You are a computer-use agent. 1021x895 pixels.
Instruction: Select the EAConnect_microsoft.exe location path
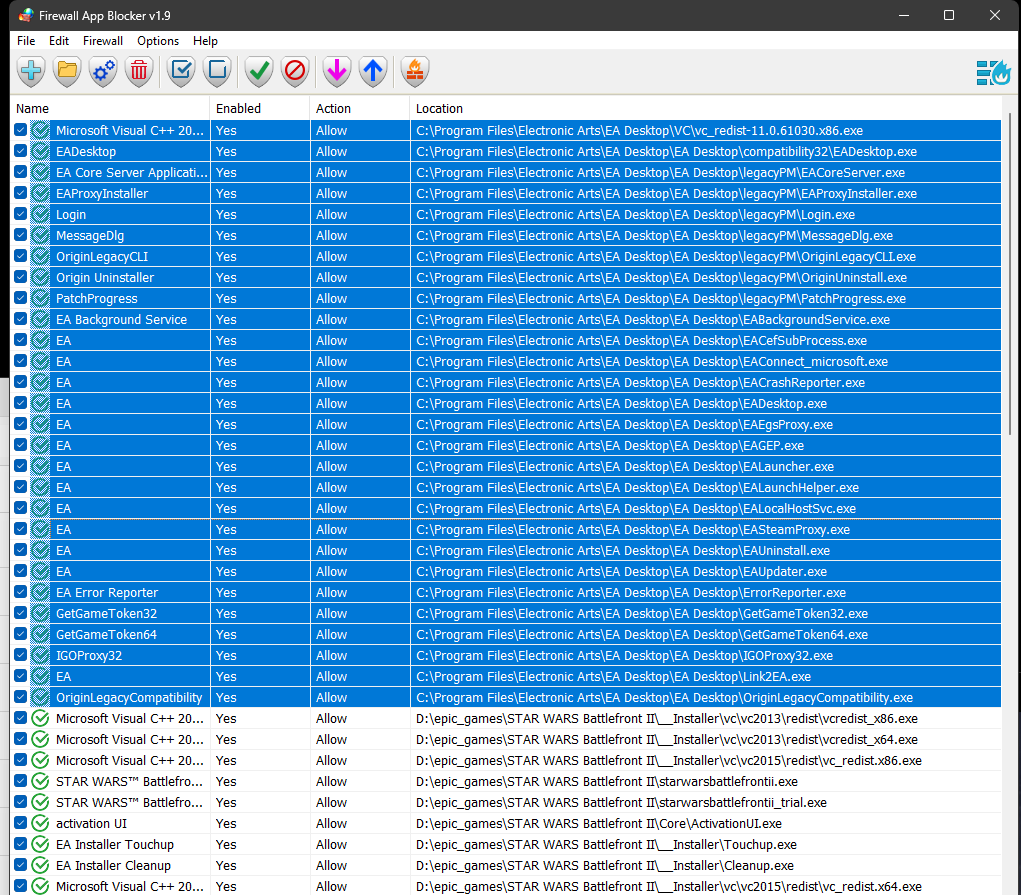(652, 362)
